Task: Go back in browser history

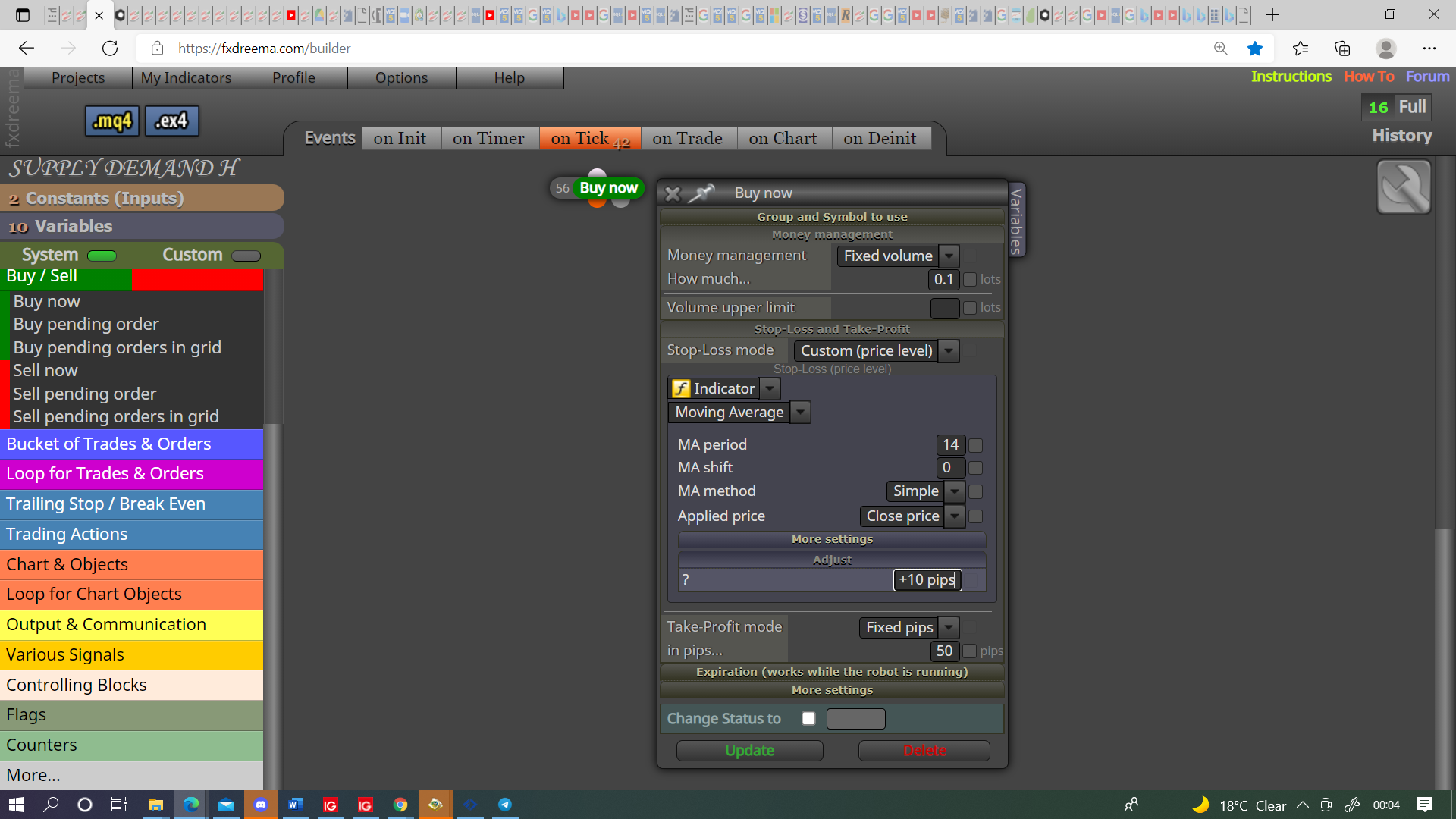Action: pyautogui.click(x=27, y=49)
